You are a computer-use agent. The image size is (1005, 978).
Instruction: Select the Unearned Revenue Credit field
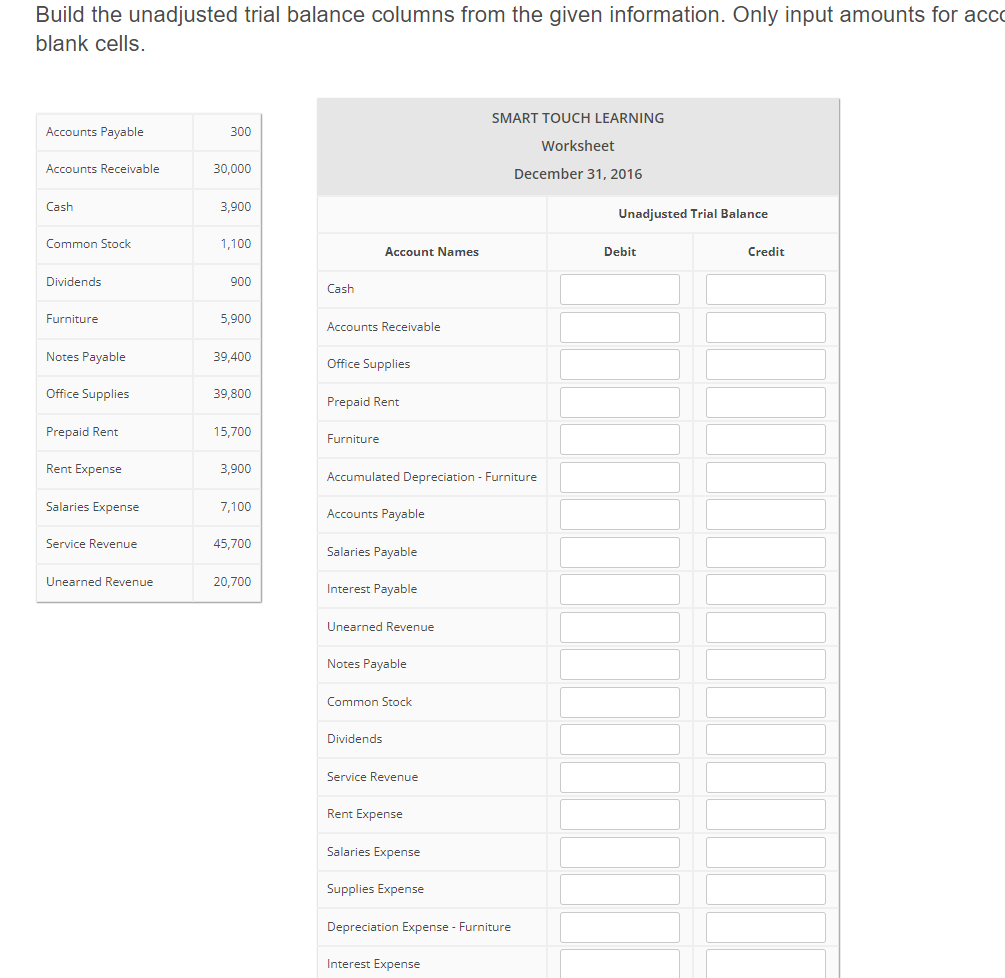[x=765, y=626]
